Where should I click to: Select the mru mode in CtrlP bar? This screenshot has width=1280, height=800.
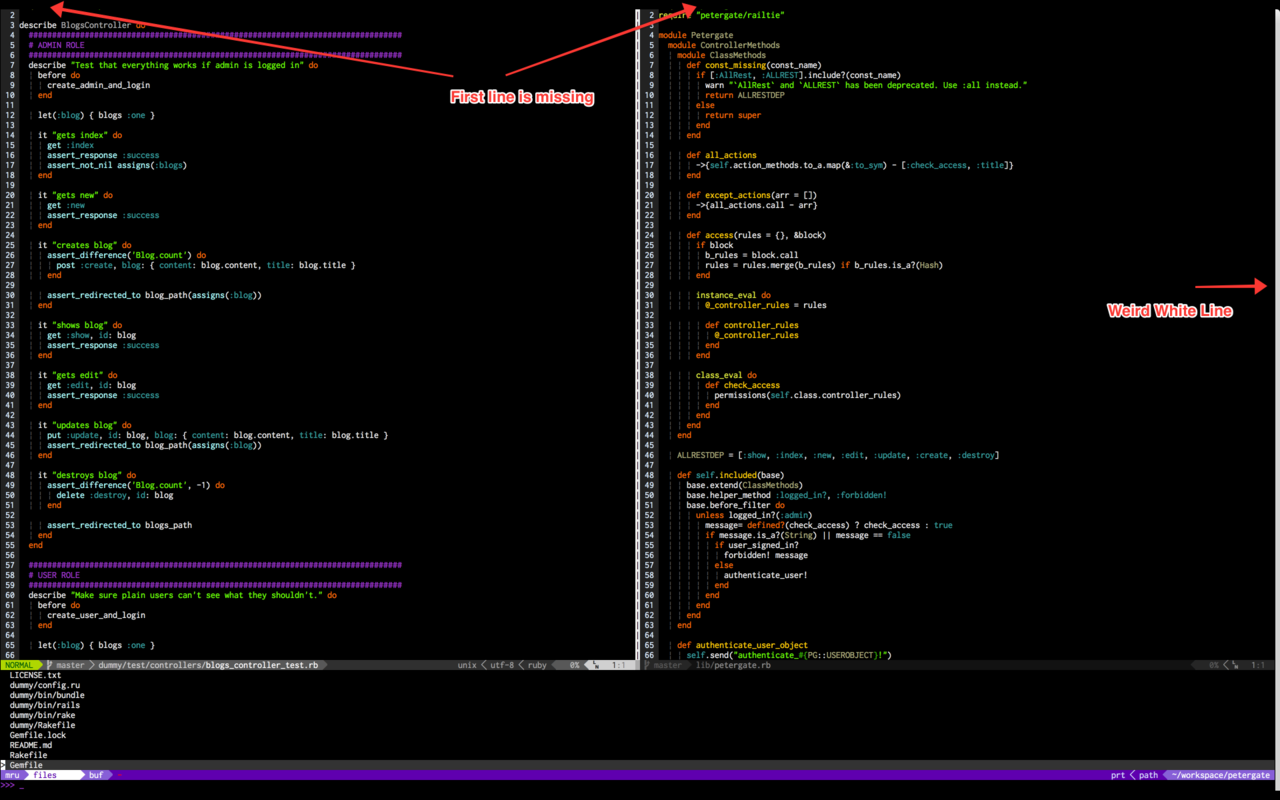(12, 775)
